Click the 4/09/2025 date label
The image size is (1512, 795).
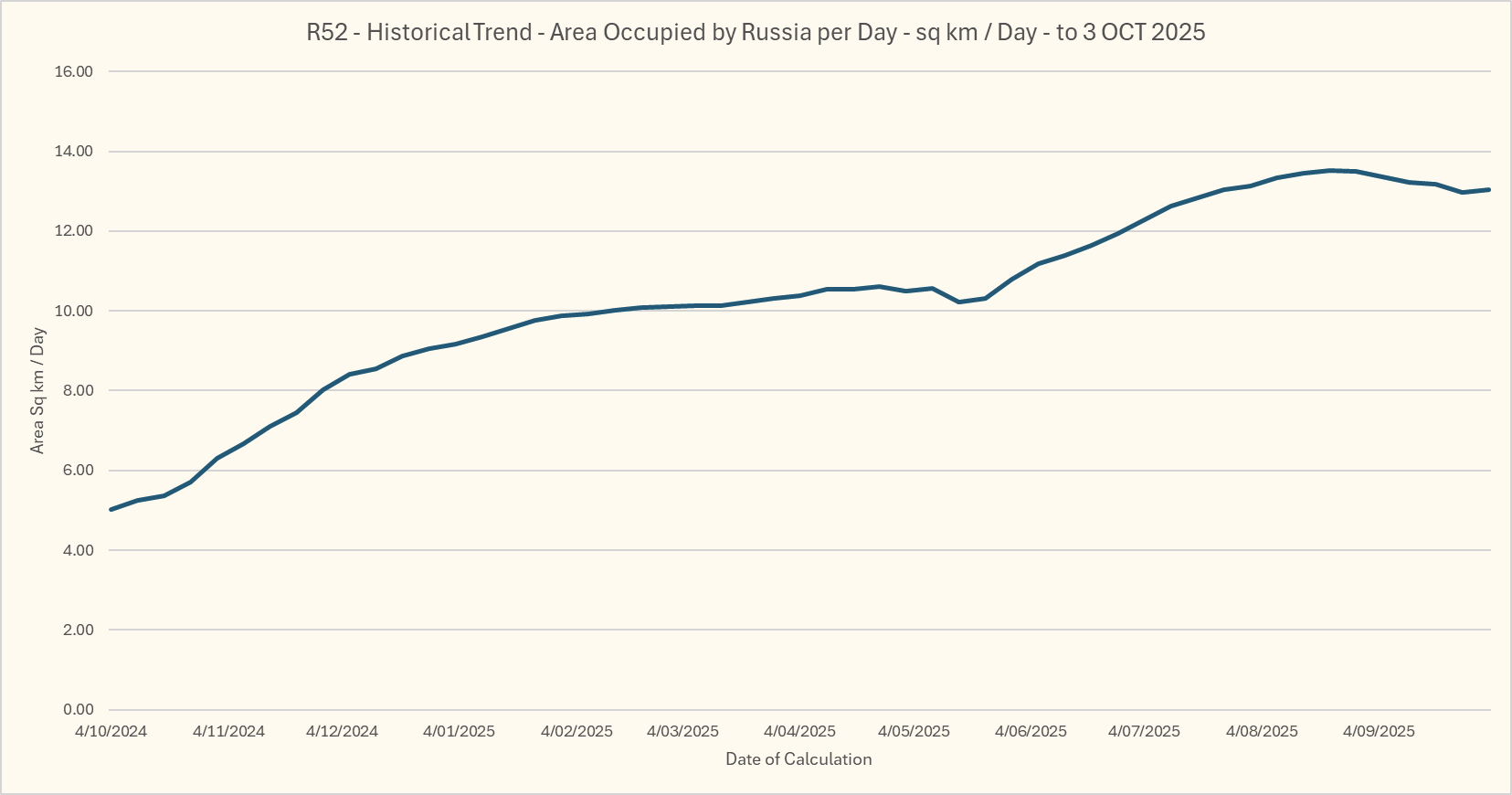(x=1379, y=732)
